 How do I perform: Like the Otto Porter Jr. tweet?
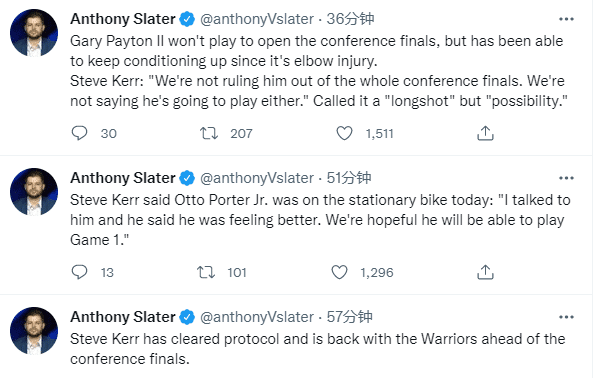tap(339, 272)
